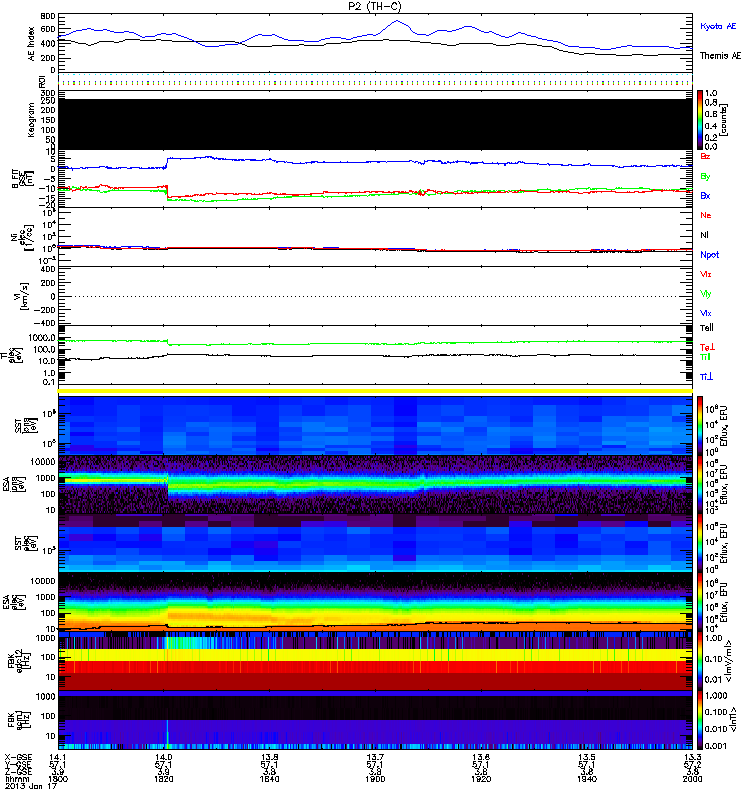Viewport: 750px width, 800px height.
Task: Click the blue Npot legend label
Action: pos(710,255)
